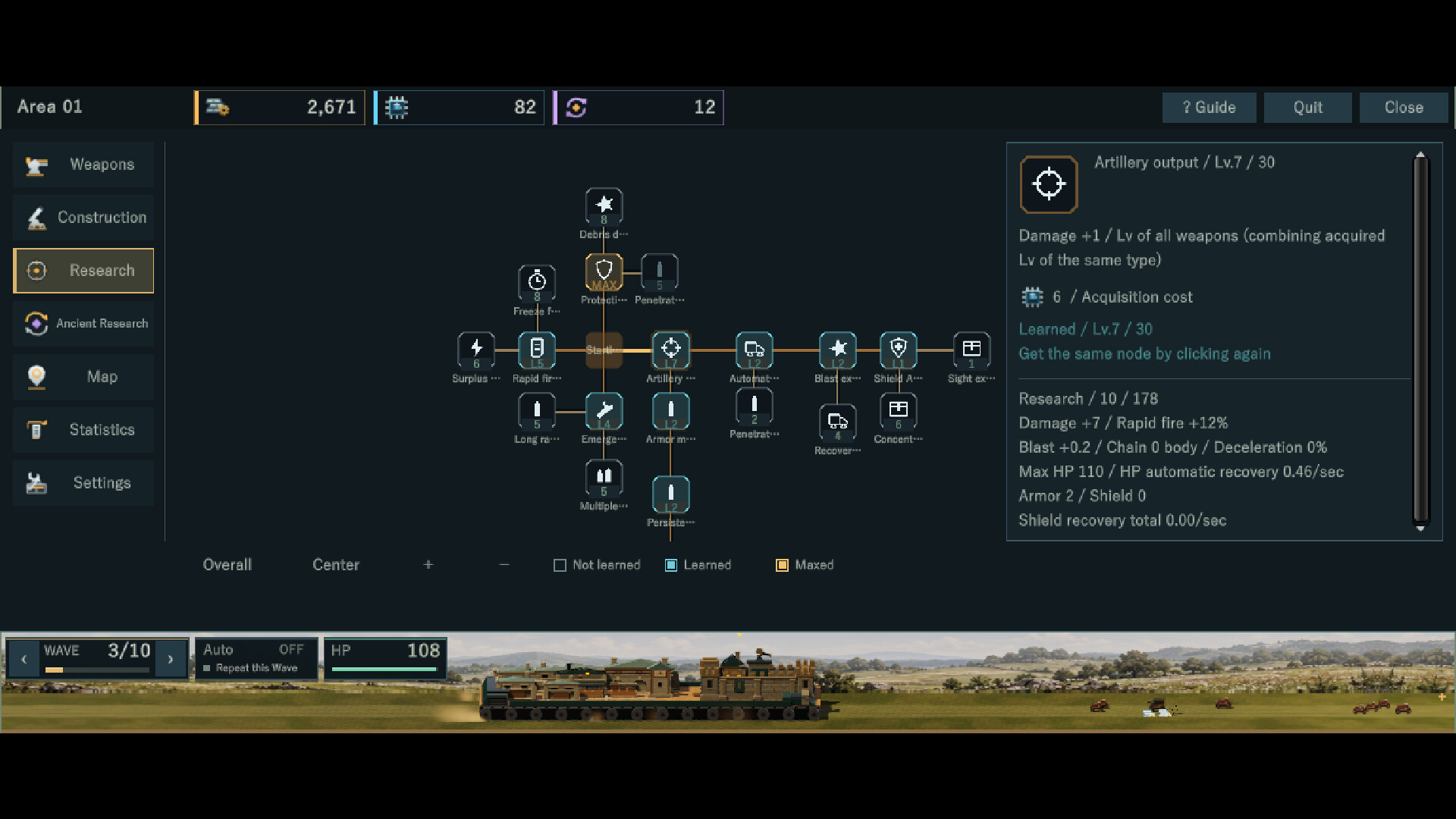Select the Shield A research node
This screenshot has width=1456, height=819.
(x=899, y=350)
